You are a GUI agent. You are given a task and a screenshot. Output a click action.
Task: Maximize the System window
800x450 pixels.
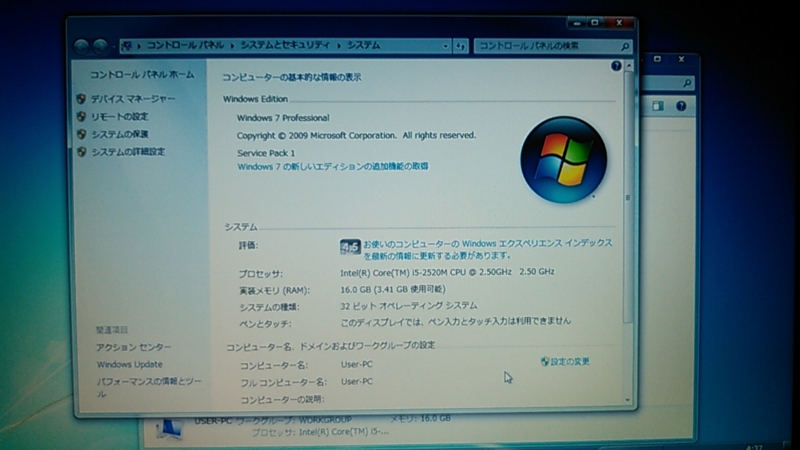pos(594,23)
